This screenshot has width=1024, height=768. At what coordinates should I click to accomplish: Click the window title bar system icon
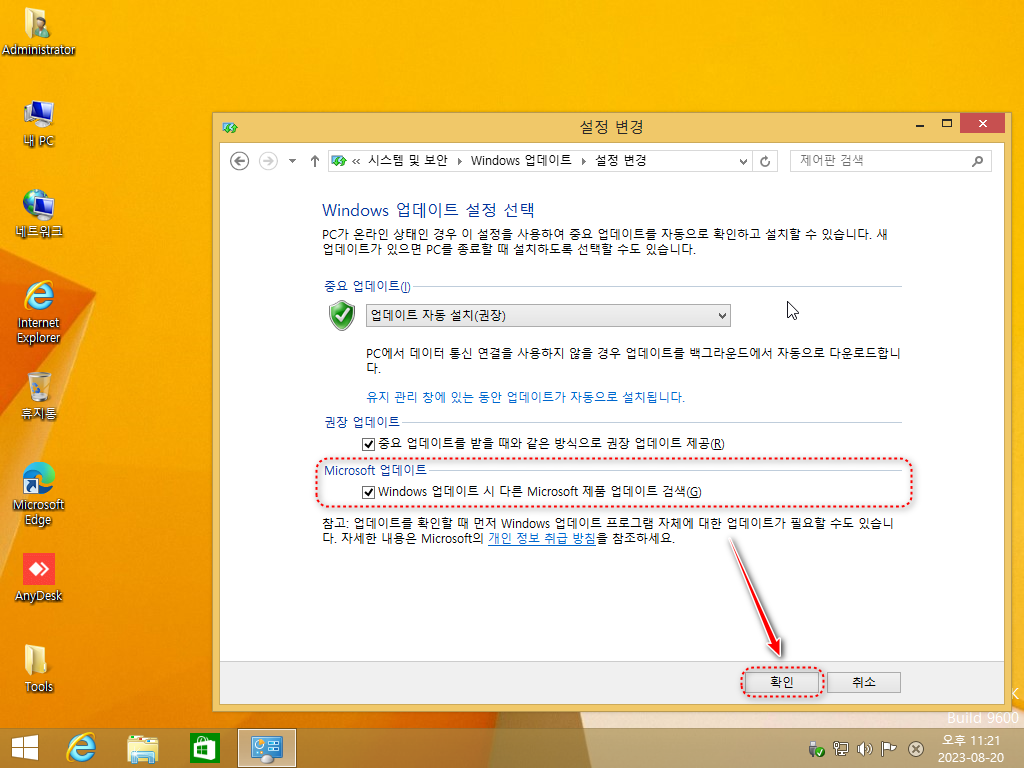tap(230, 127)
